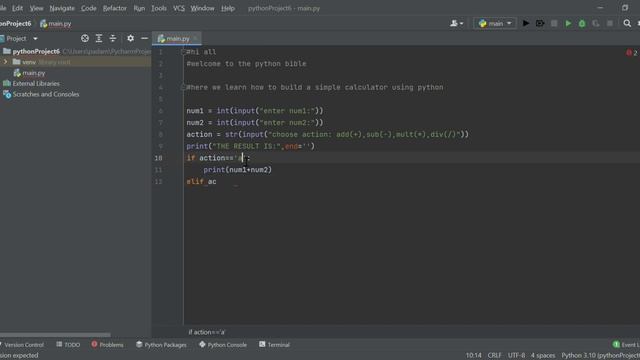Click the print THE RESULT IS code line
The image size is (640, 360).
251,146
